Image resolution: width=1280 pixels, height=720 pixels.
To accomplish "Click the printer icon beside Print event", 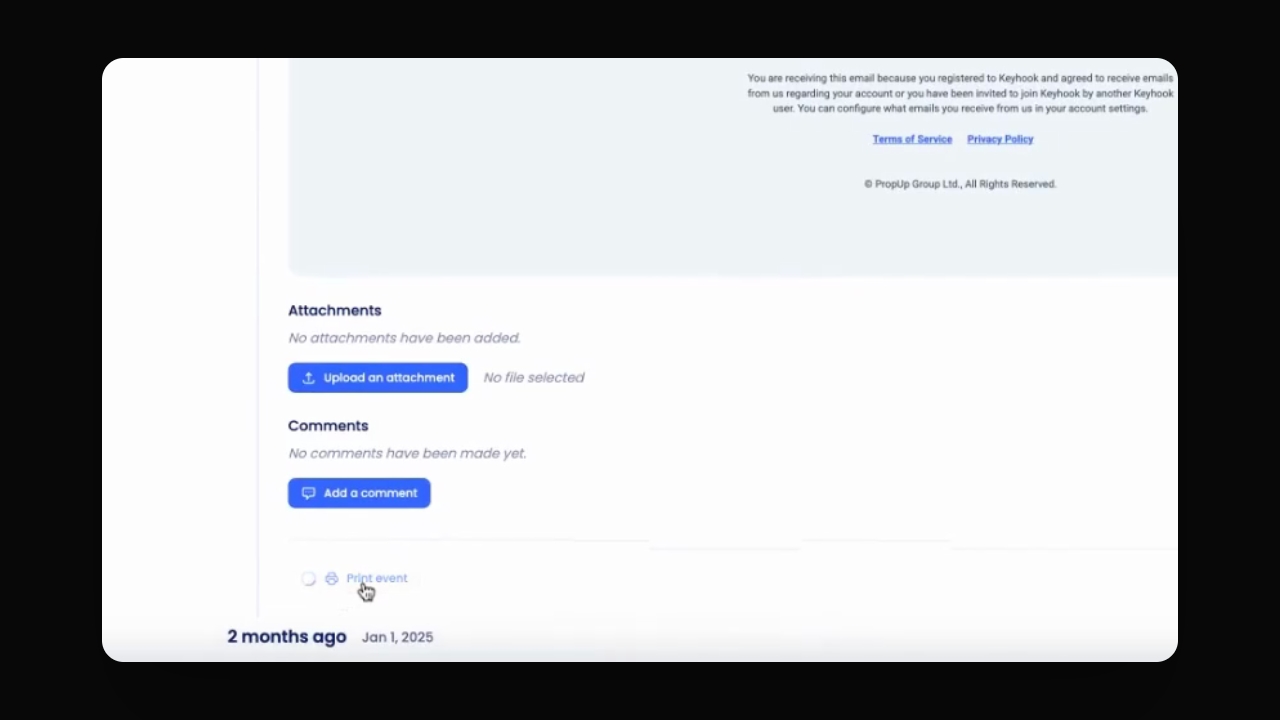I will (332, 578).
